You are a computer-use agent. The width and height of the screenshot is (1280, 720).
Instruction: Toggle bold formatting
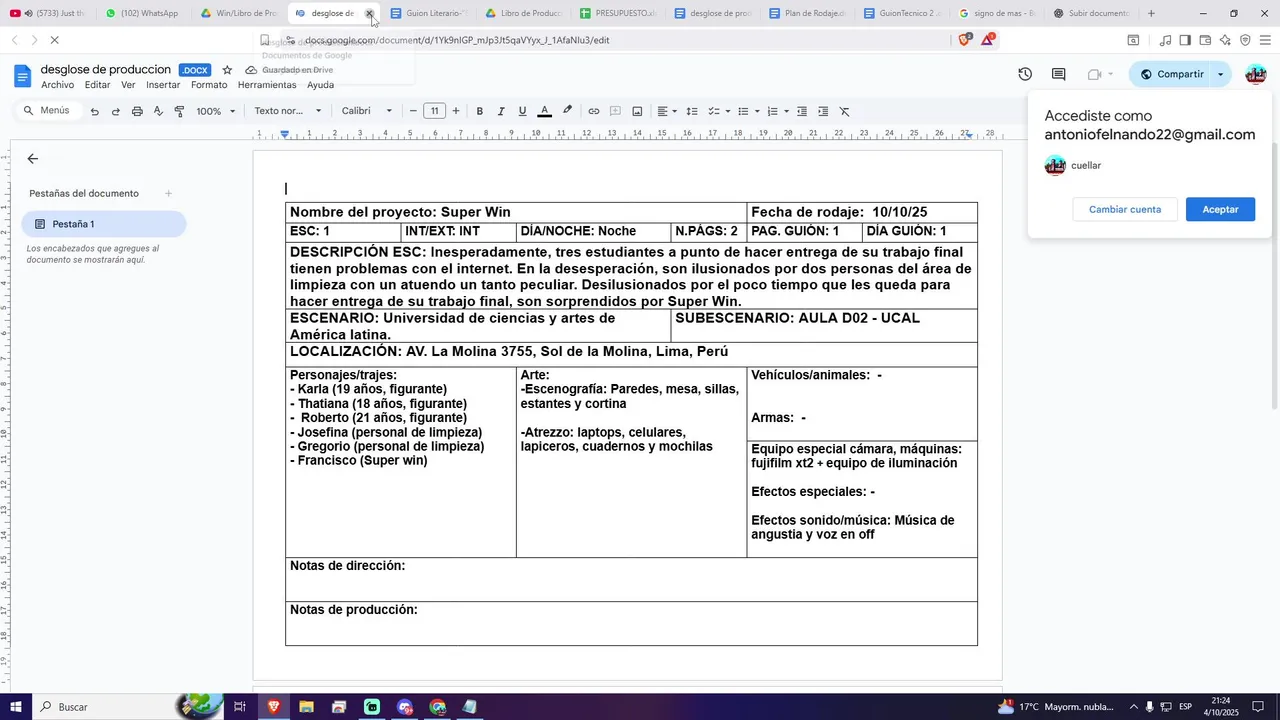coord(480,111)
